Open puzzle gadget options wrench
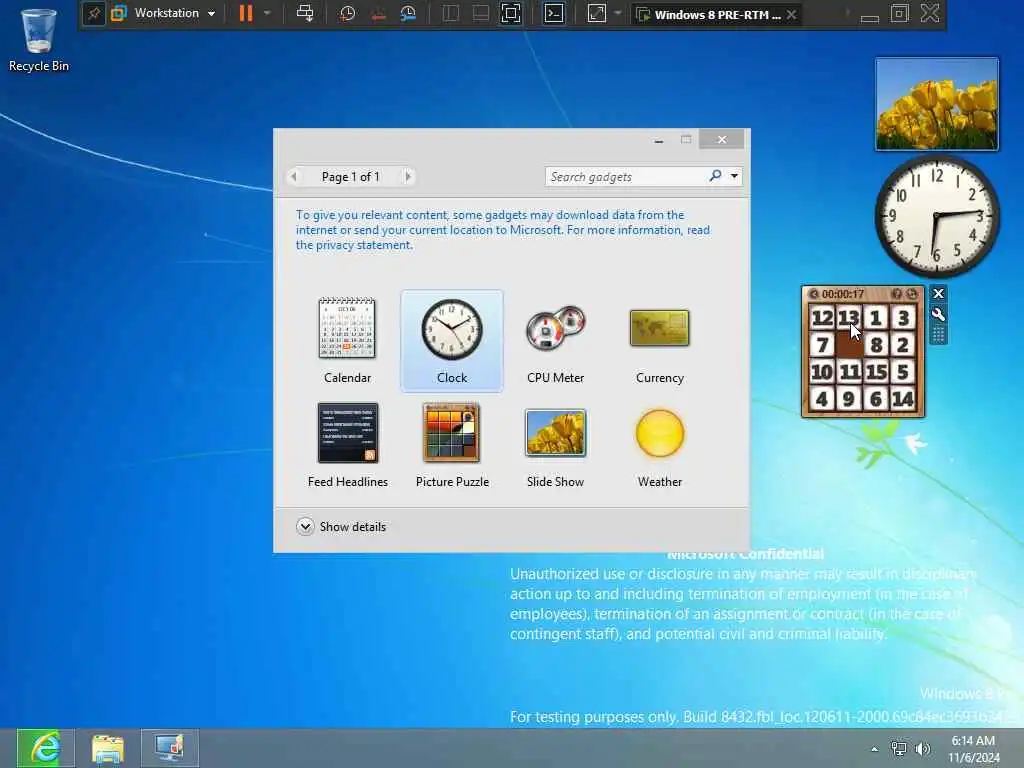Viewport: 1024px width, 768px height. pyautogui.click(x=938, y=314)
